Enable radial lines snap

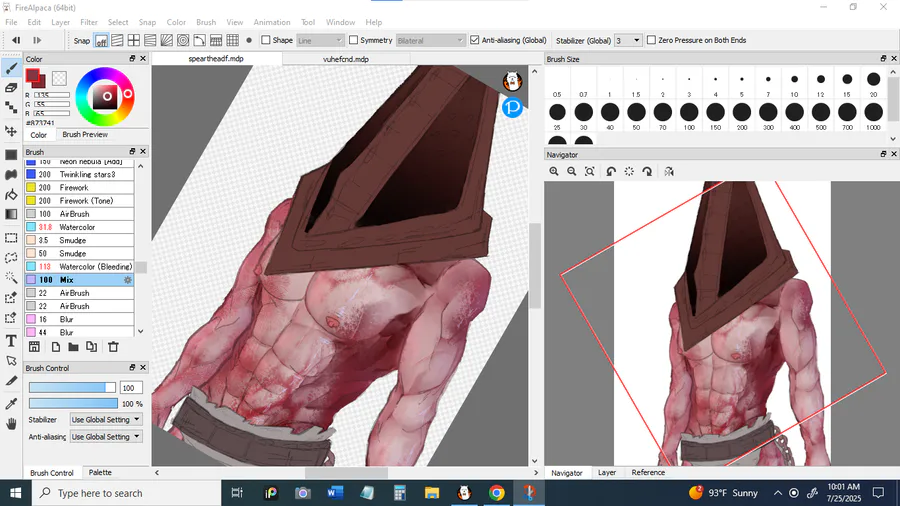point(166,41)
